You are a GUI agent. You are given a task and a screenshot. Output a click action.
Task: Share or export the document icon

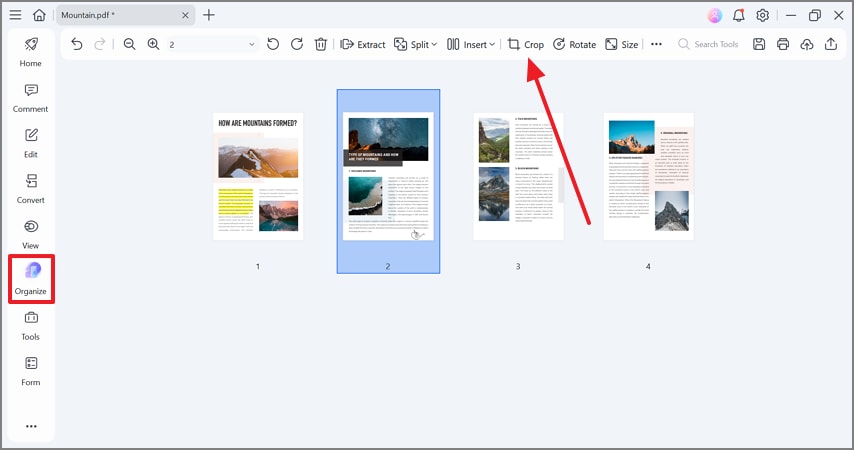[831, 44]
